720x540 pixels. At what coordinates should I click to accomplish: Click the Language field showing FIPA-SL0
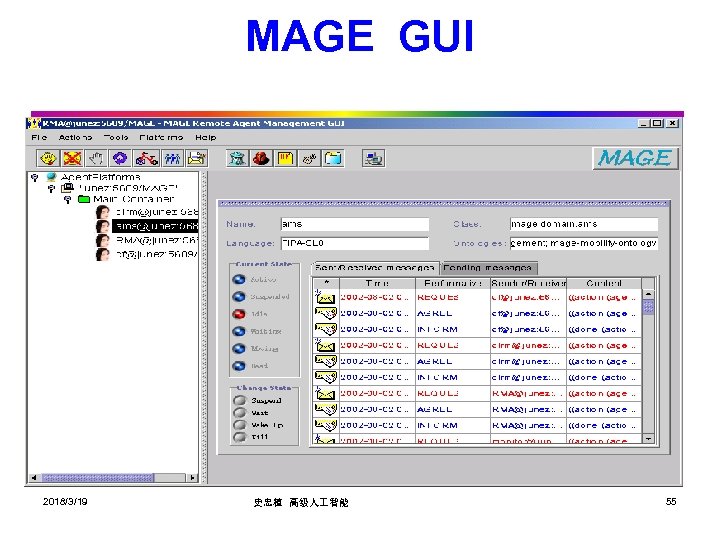pos(354,243)
